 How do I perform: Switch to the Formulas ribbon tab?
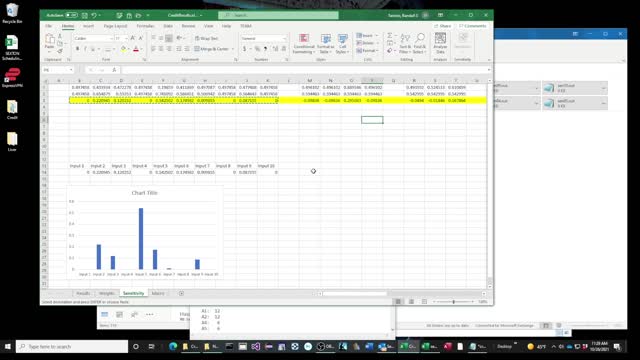click(145, 26)
